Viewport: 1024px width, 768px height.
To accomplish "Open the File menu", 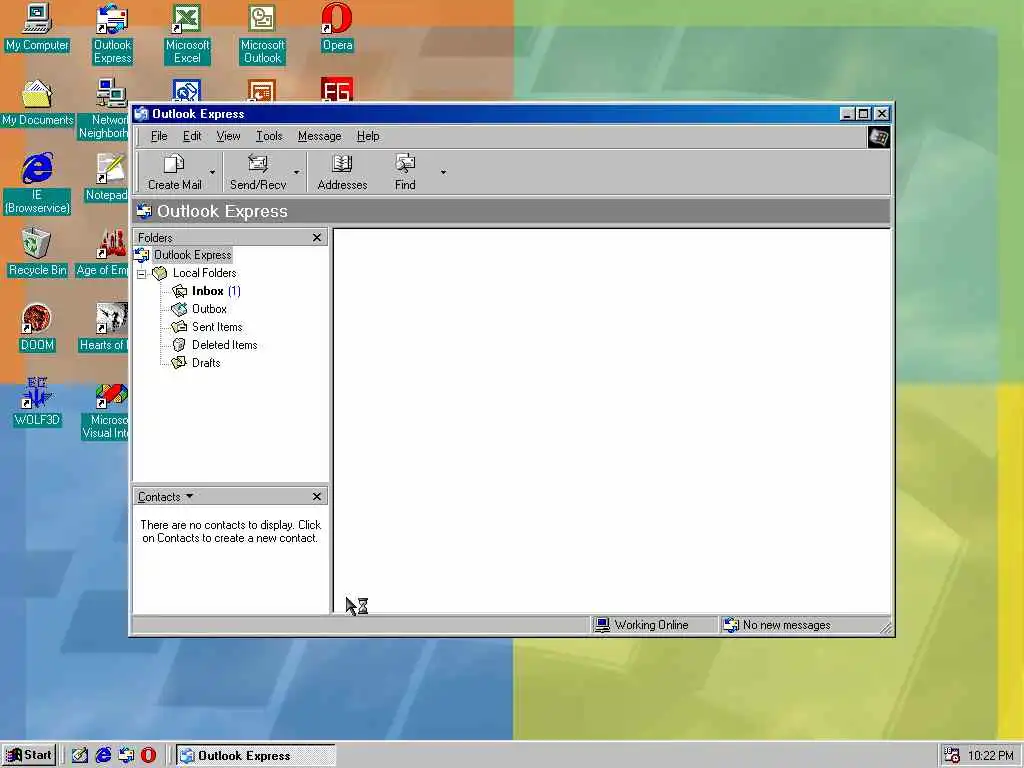I will point(159,136).
